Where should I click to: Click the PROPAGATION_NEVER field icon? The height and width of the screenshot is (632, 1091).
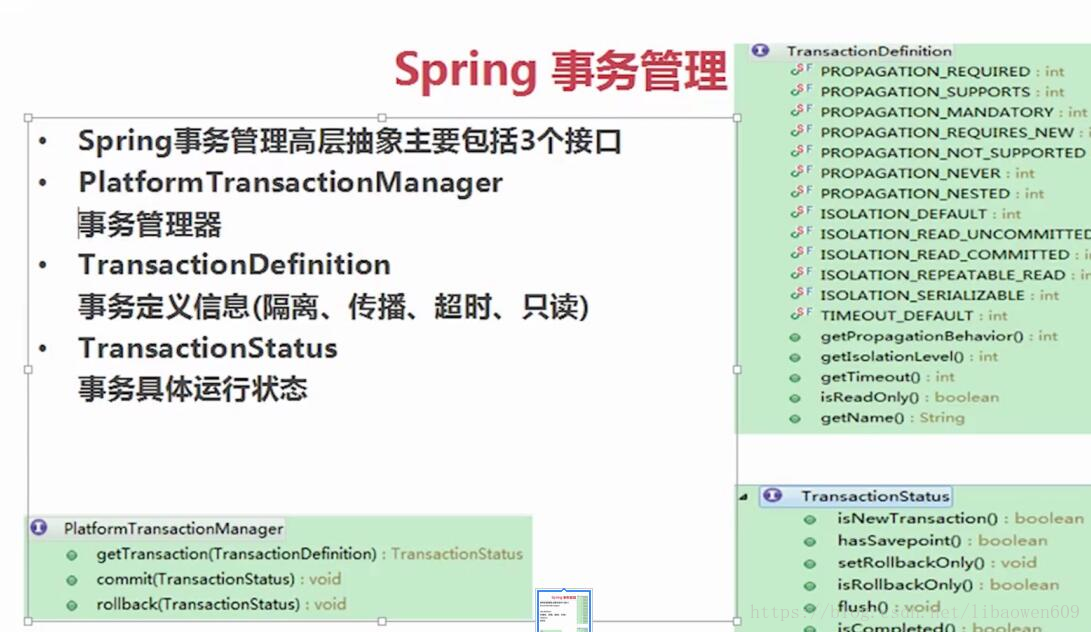click(x=801, y=171)
